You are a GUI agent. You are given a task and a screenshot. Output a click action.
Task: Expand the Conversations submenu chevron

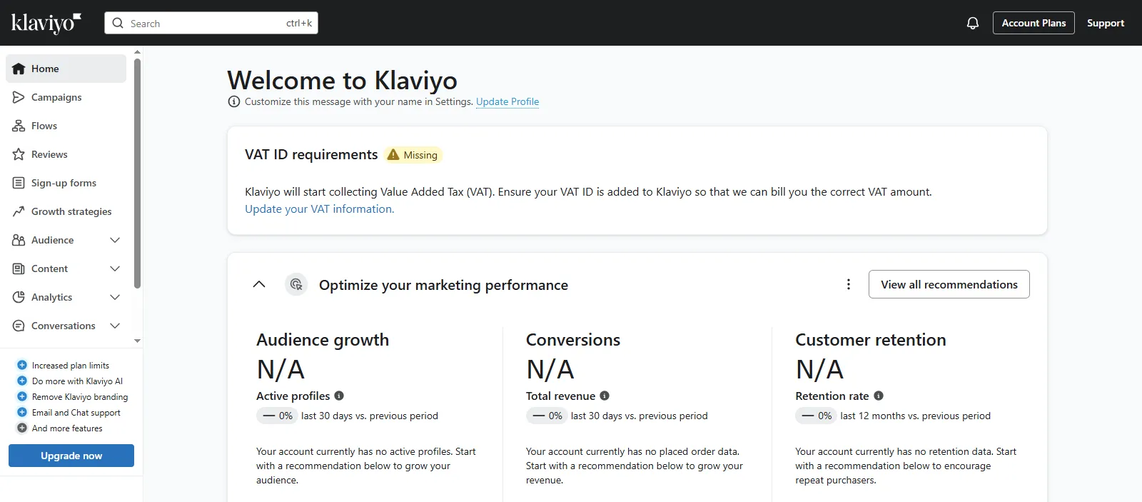(x=114, y=326)
